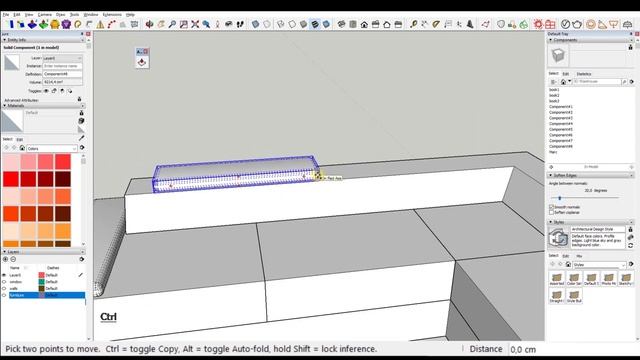
Task: Click the red gear extension icon
Action: (538, 24)
